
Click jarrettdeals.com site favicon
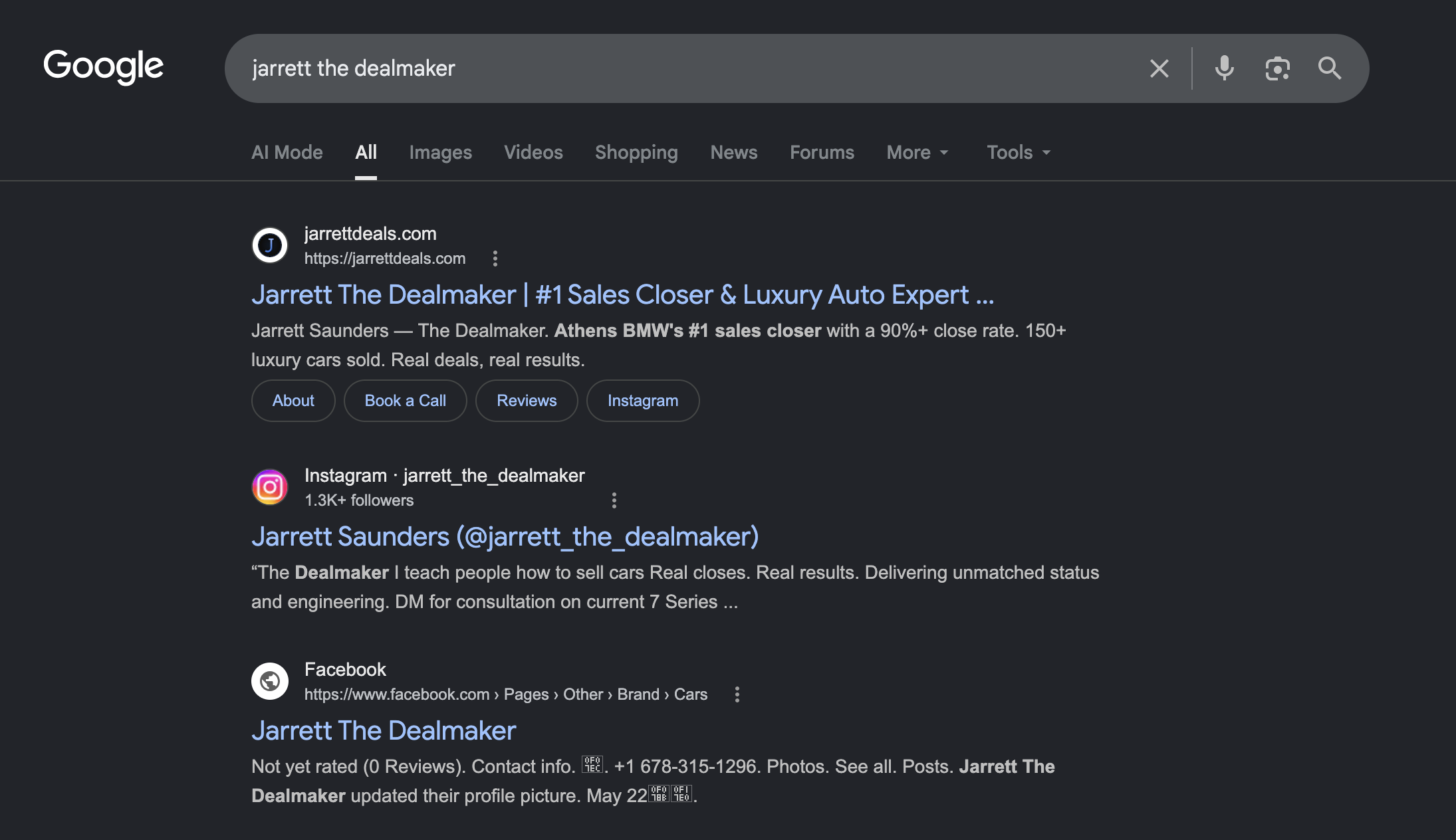270,245
